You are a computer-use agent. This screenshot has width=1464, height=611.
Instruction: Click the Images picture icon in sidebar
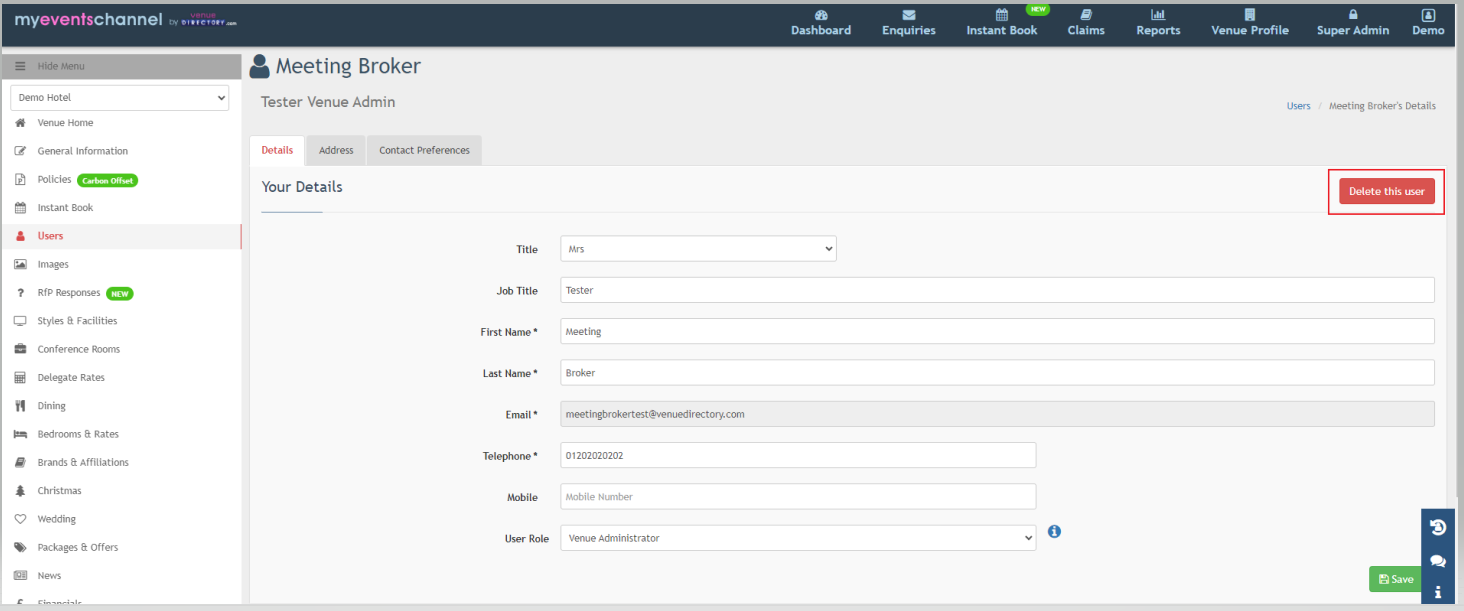[x=20, y=265]
